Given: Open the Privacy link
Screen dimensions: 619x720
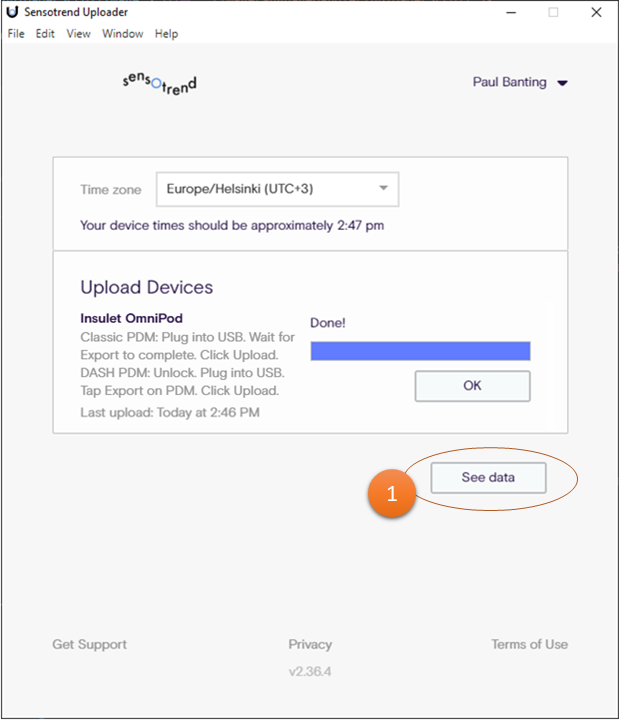Looking at the screenshot, I should [x=310, y=645].
